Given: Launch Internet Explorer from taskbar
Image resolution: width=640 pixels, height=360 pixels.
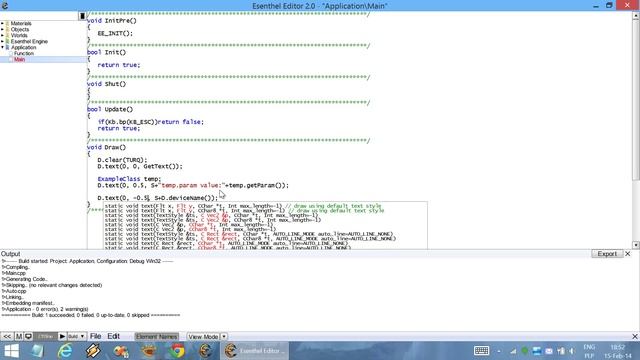Looking at the screenshot, I should pyautogui.click(x=65, y=351).
